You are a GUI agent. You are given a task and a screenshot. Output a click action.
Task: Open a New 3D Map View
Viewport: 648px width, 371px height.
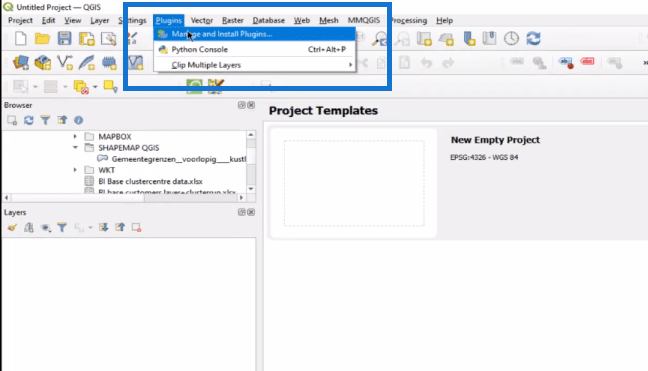click(446, 39)
